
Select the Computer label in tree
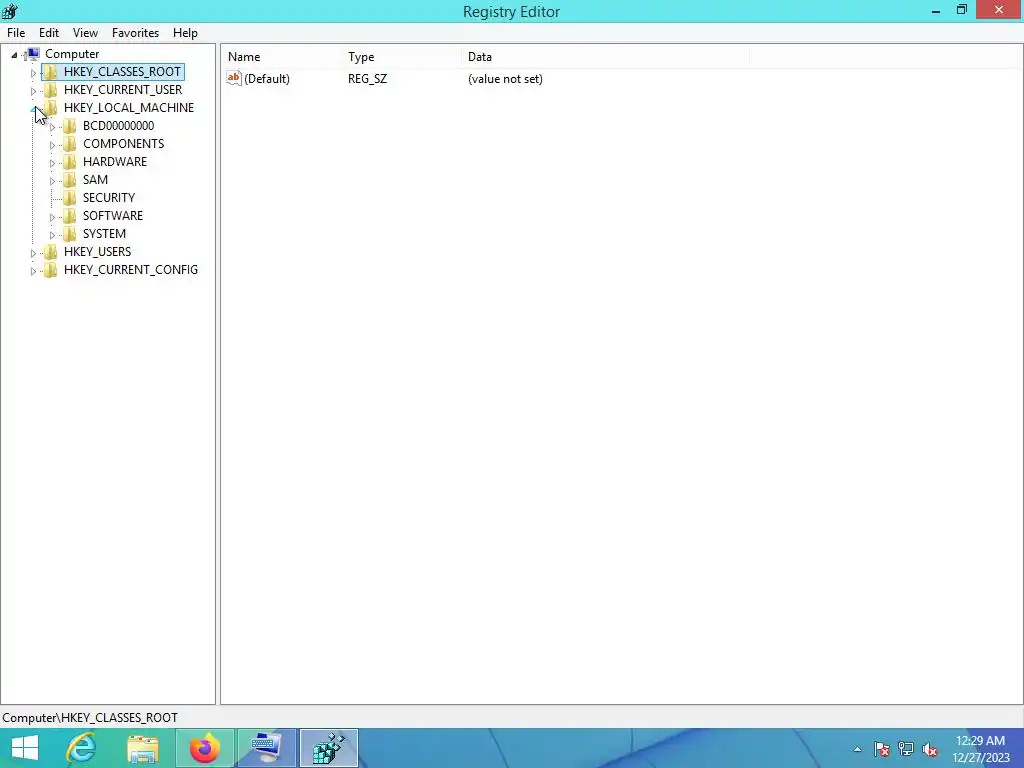[72, 54]
